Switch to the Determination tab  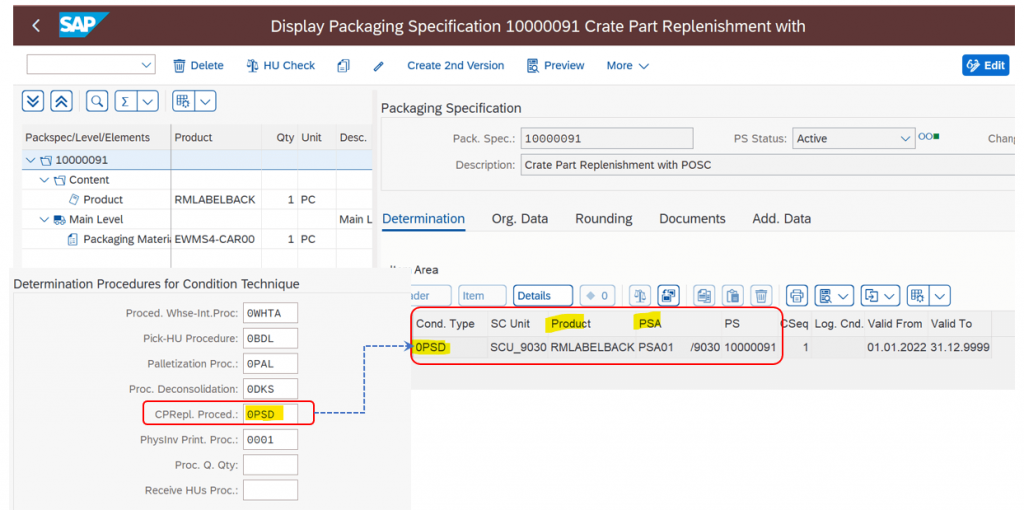(423, 219)
